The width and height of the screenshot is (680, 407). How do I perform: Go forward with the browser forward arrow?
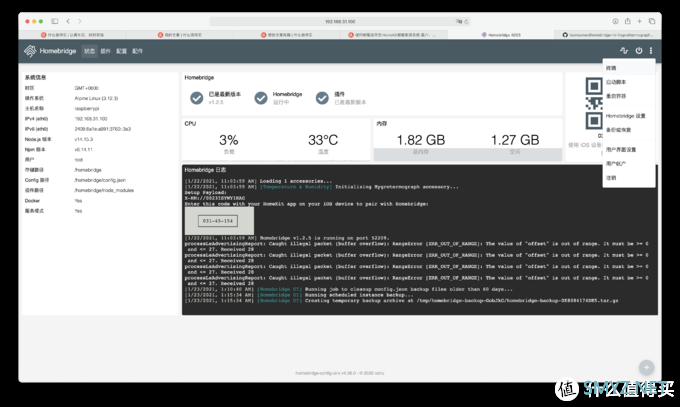pyautogui.click(x=79, y=21)
